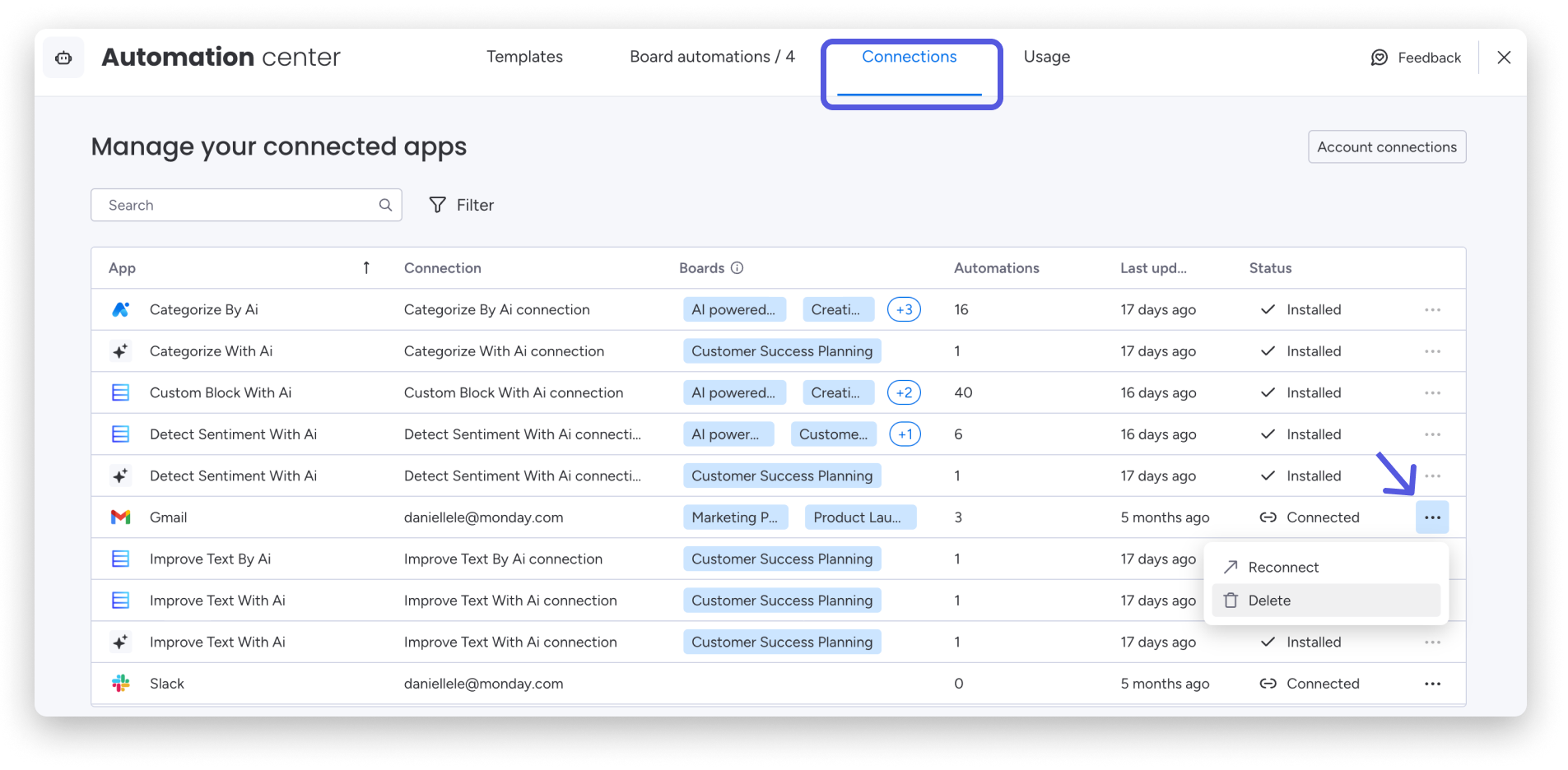
Task: Expand the +3 boards badge for Categorize By Ai
Action: tap(904, 309)
